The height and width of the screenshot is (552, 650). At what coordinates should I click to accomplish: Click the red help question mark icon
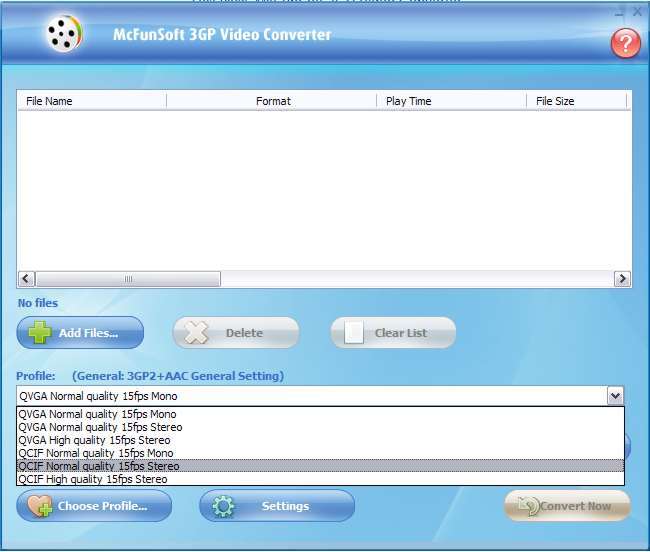(625, 42)
